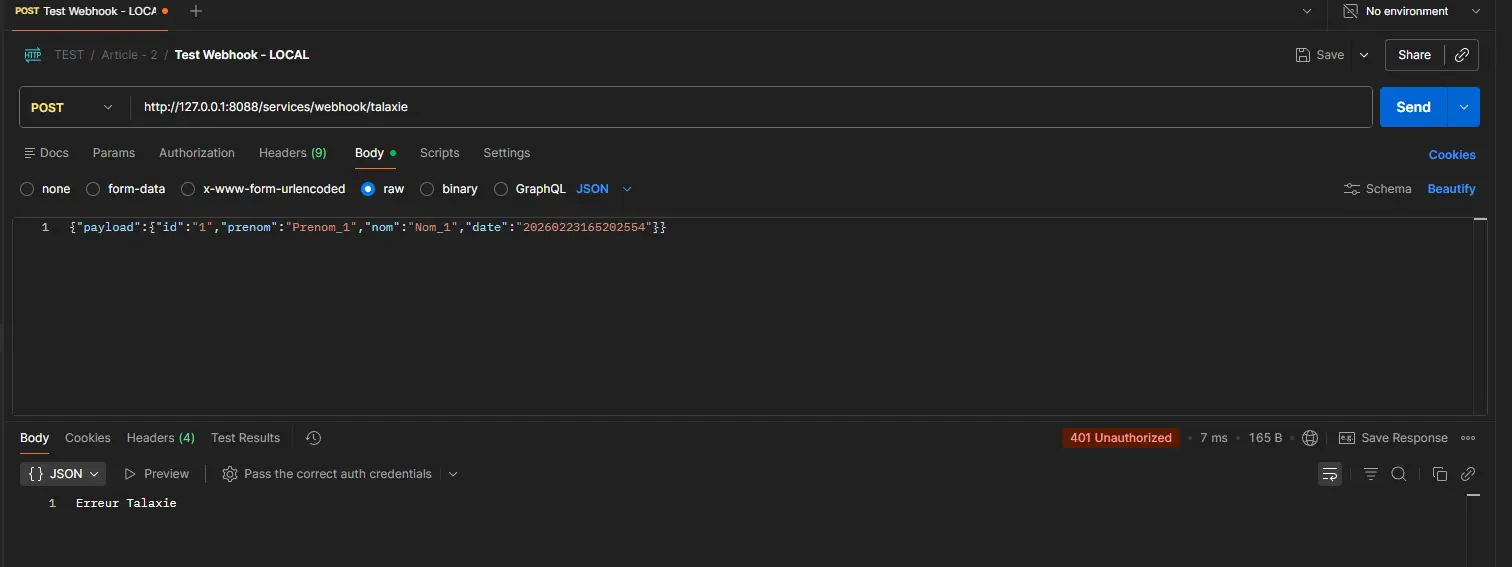Click the copy link icon beside Share
This screenshot has width=1512, height=567.
tap(1461, 55)
